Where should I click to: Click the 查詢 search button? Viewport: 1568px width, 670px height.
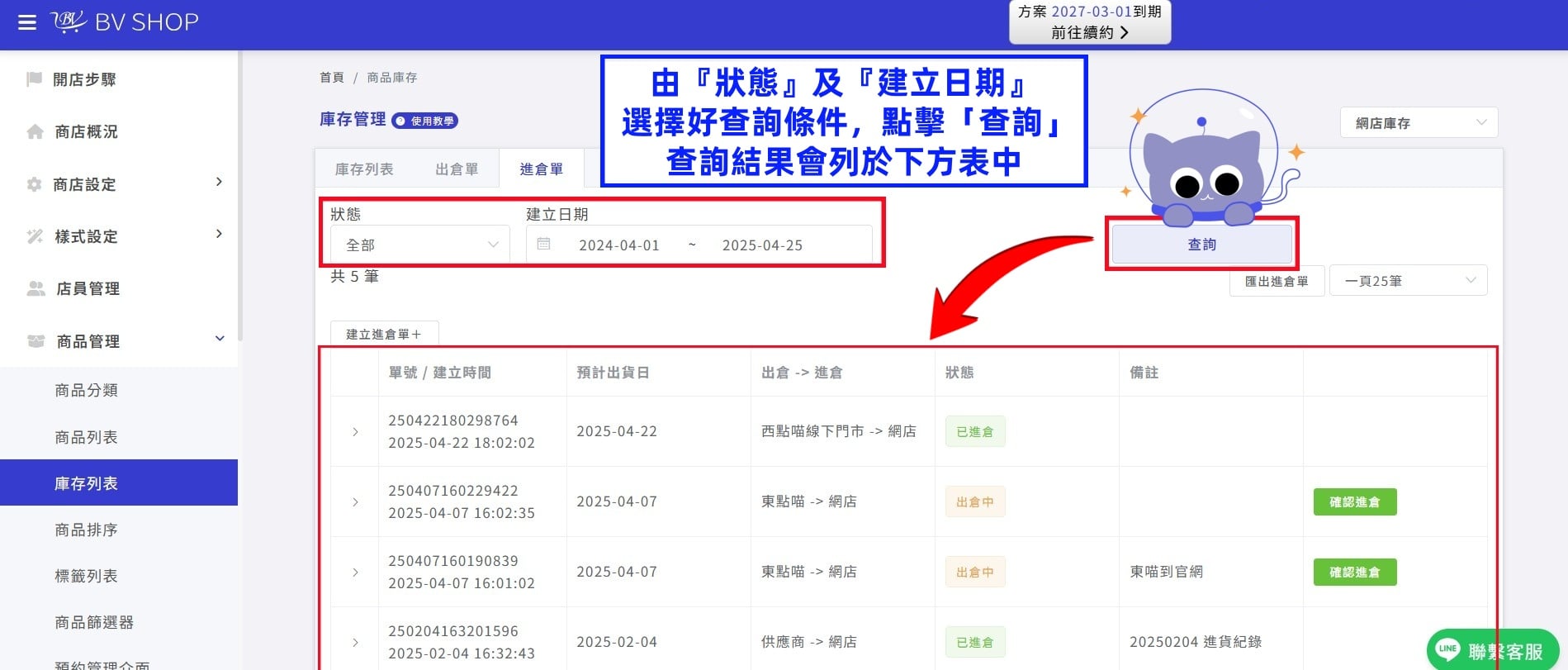click(x=1201, y=245)
